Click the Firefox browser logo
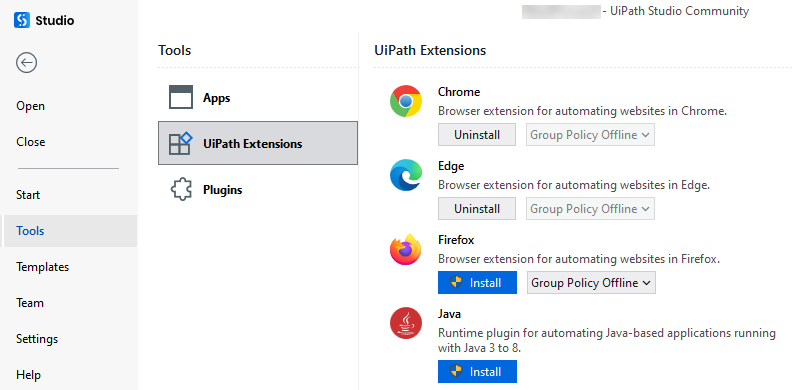This screenshot has width=792, height=390. [x=406, y=249]
